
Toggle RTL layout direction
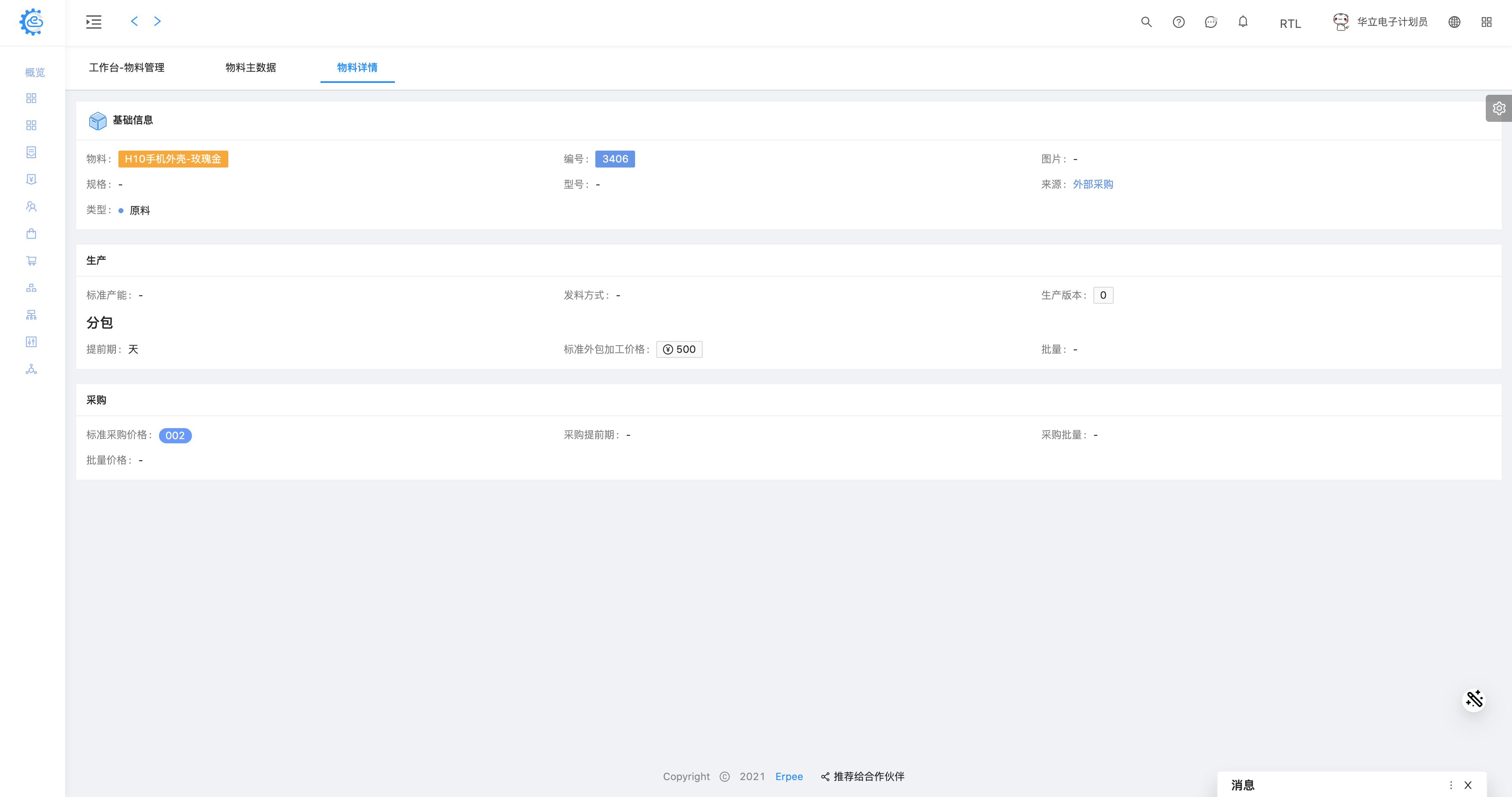coord(1290,24)
